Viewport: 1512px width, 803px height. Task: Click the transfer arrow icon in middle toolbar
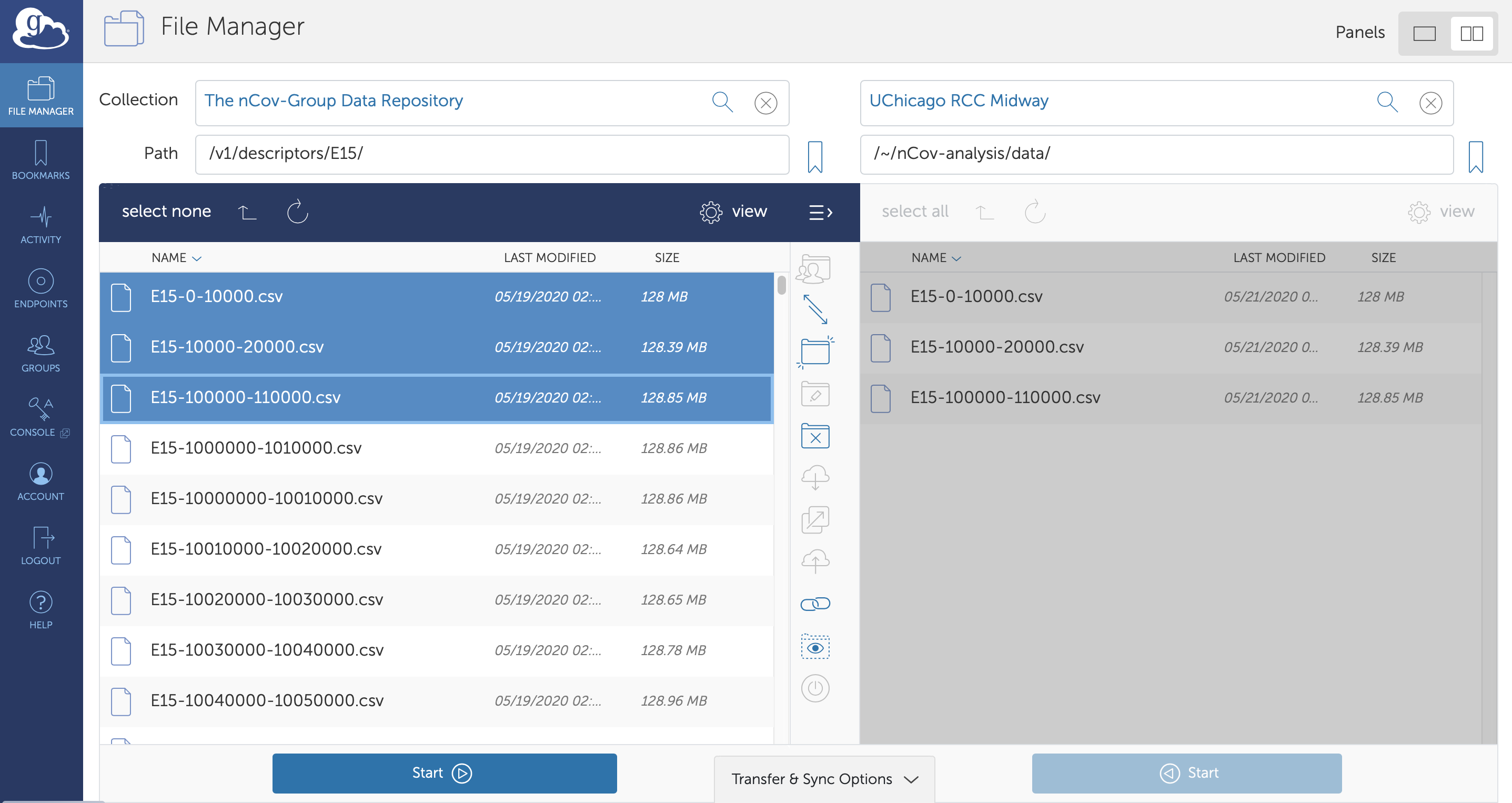[815, 309]
